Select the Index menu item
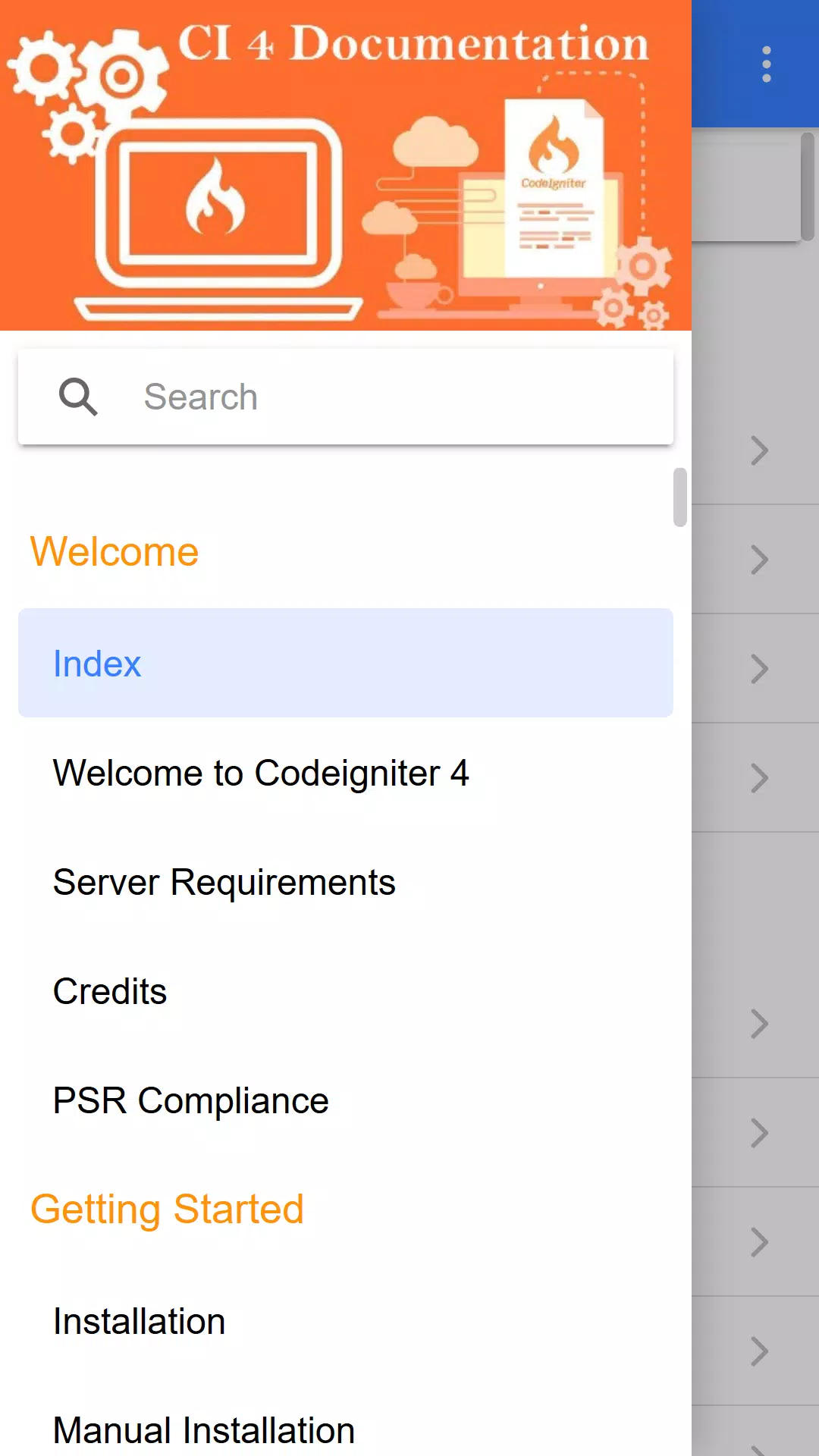This screenshot has width=819, height=1456. coord(346,663)
